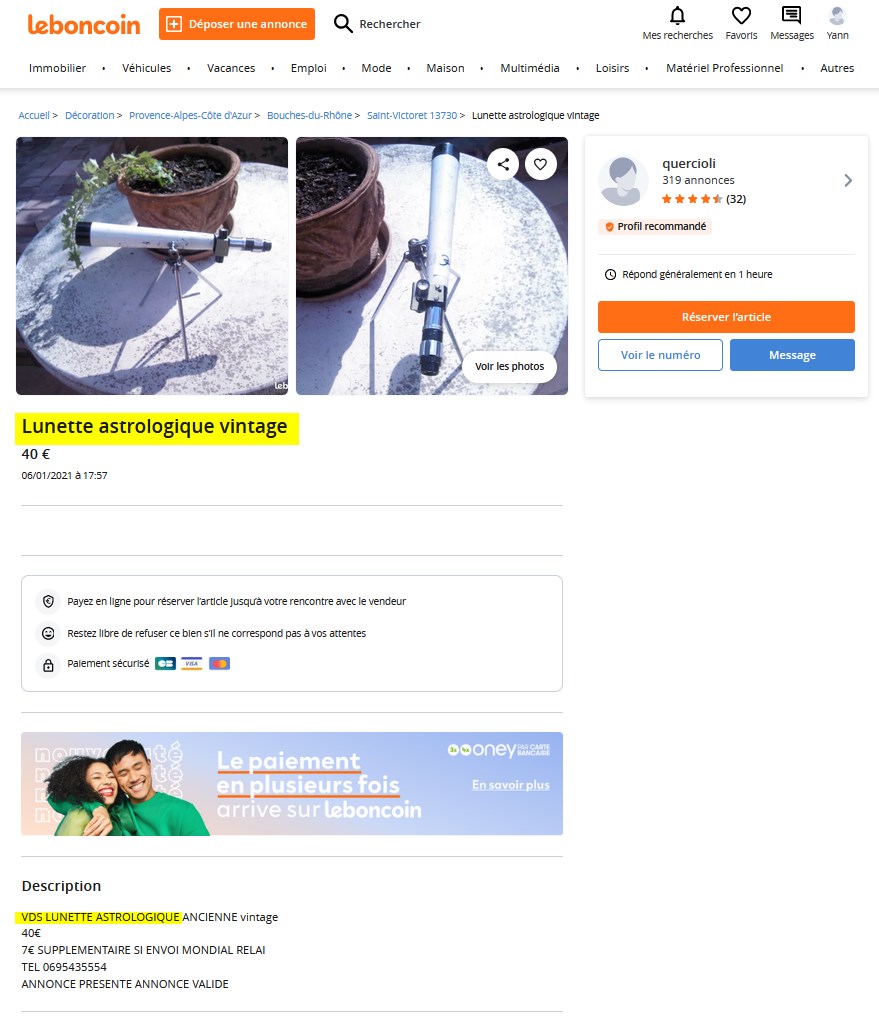Click the Rechercher magnifier icon

[343, 24]
